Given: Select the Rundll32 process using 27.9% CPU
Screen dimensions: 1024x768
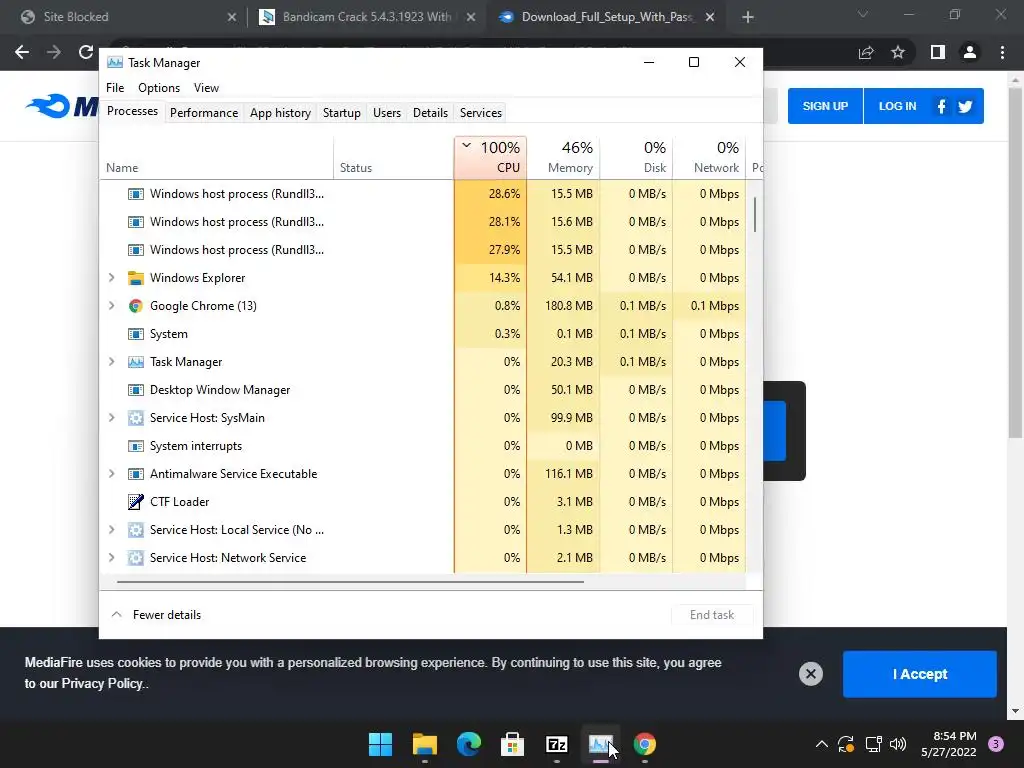Looking at the screenshot, I should click(x=423, y=249).
